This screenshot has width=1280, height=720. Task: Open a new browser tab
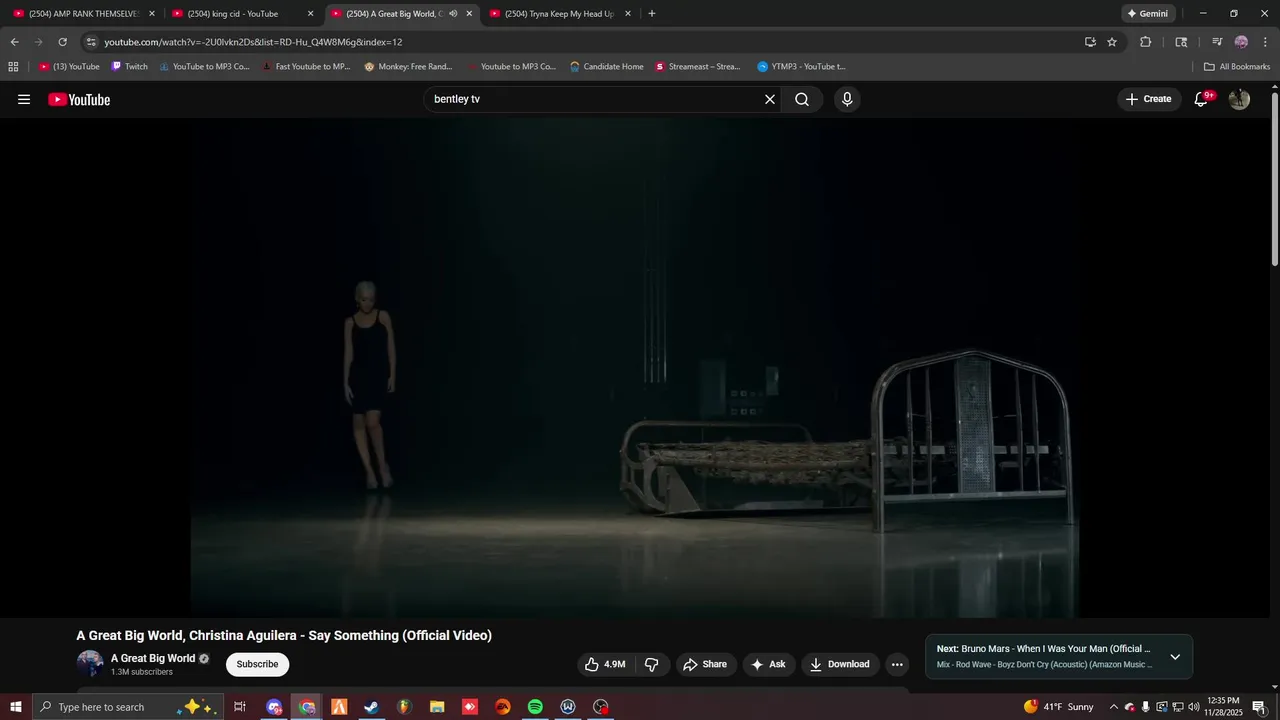tap(652, 14)
